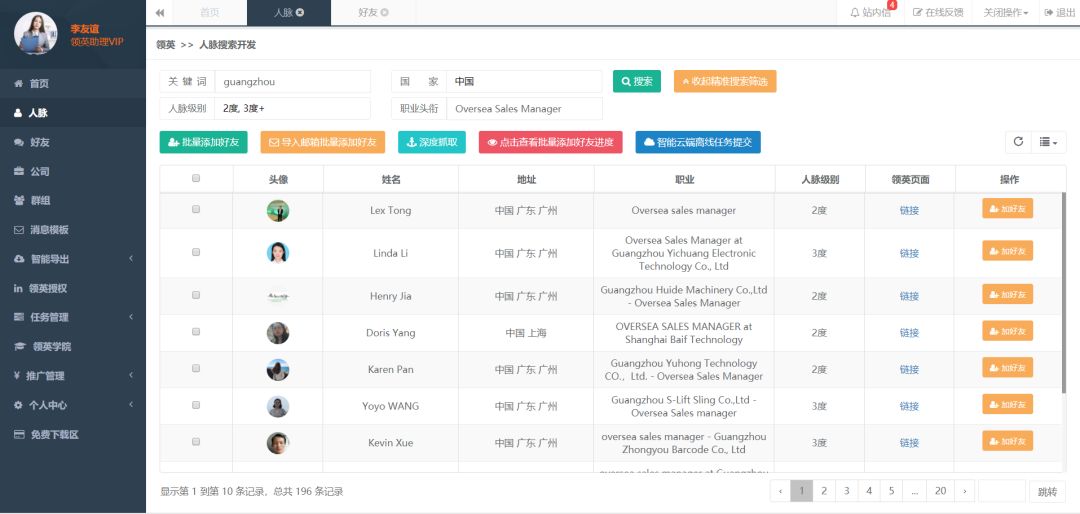Expand the 关闭操作 dropdown
The width and height of the screenshot is (1080, 514).
[1005, 13]
